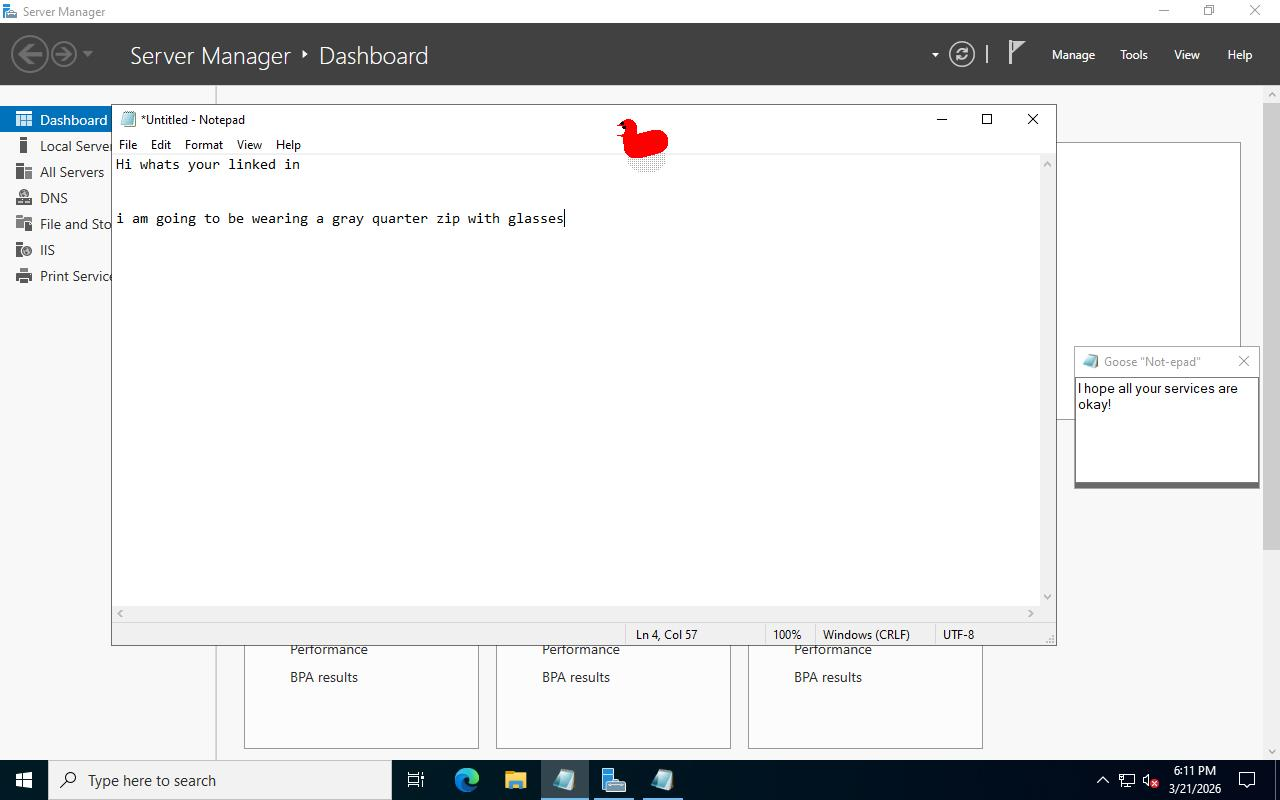This screenshot has height=800, width=1280.
Task: Click the Notepad vertical scrollbar down arrow
Action: (1047, 597)
